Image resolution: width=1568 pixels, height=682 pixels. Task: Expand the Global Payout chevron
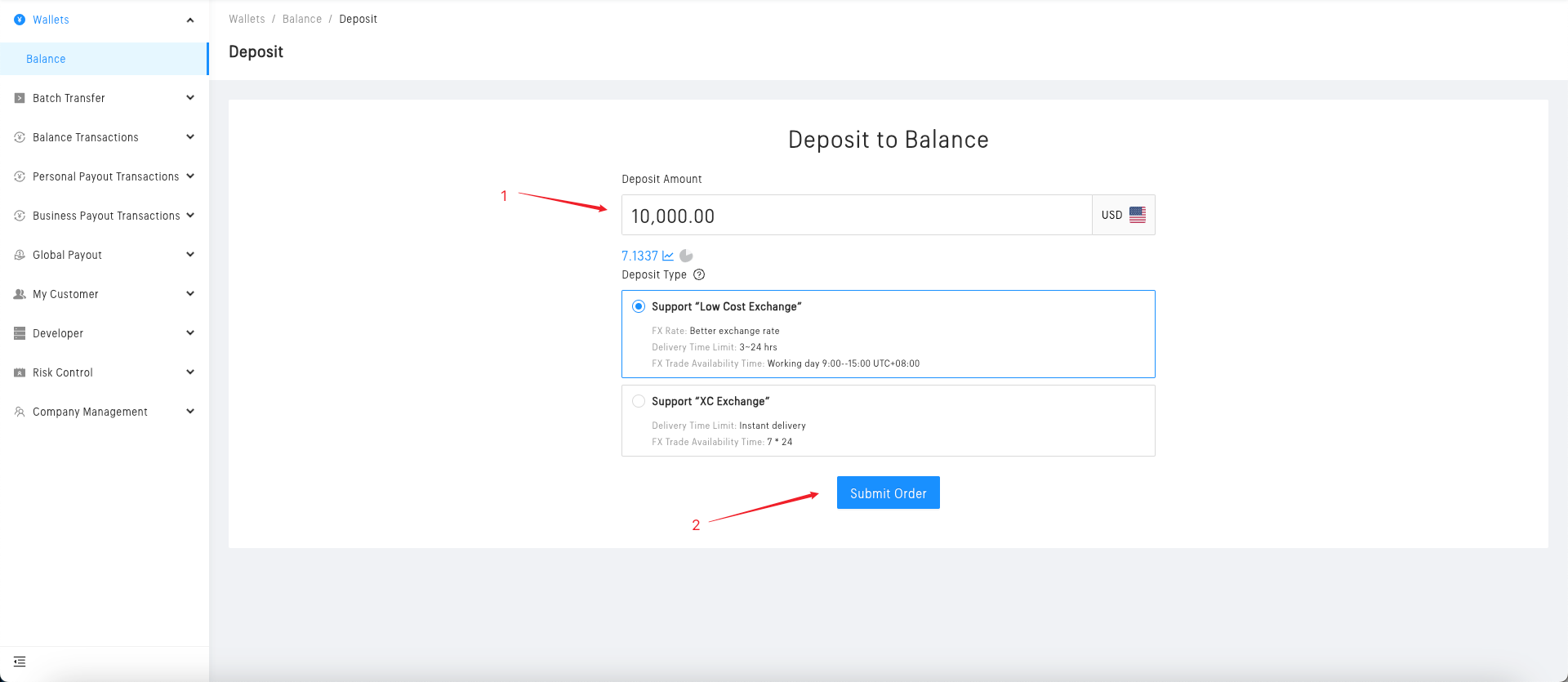click(190, 255)
